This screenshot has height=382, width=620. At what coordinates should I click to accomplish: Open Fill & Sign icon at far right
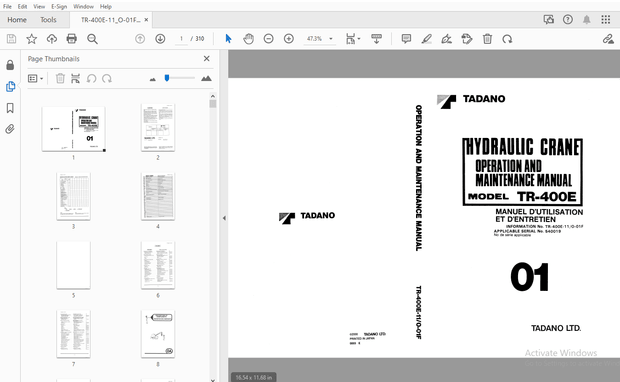pyautogui.click(x=608, y=39)
